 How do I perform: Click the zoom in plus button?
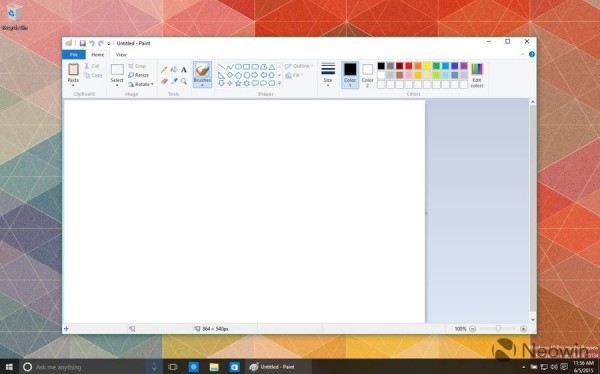pos(523,329)
